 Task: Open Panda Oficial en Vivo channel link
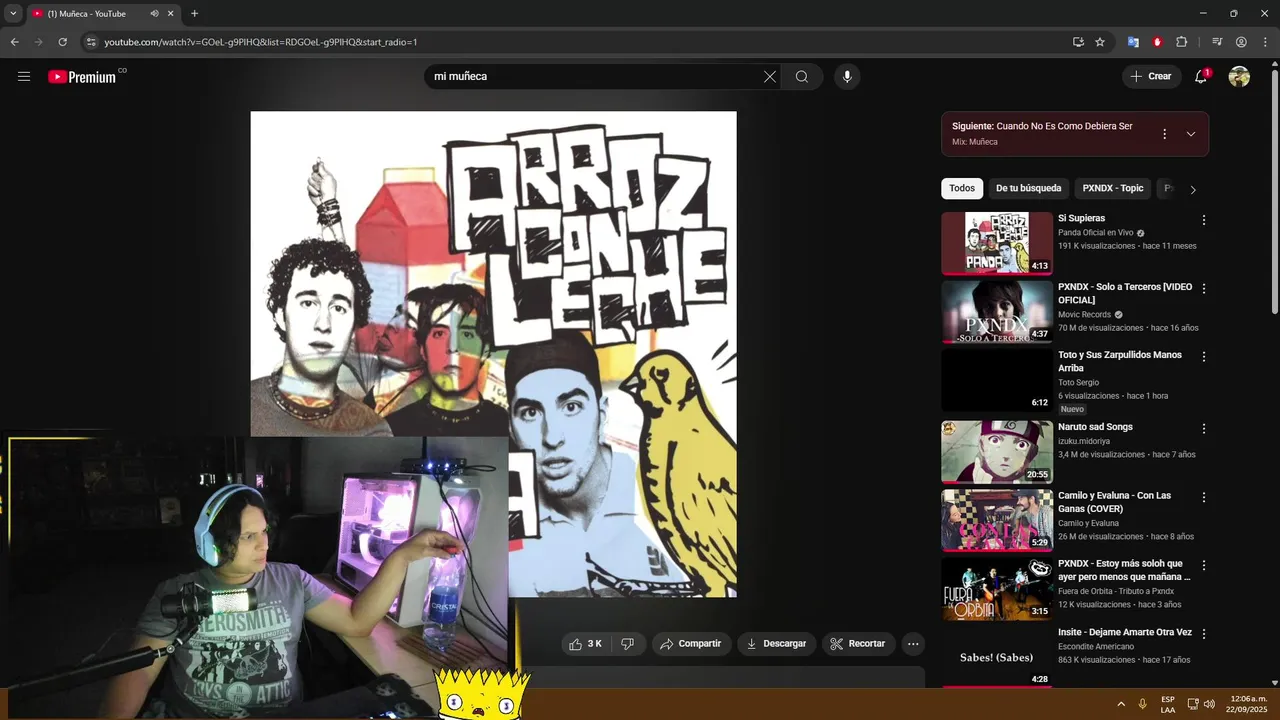click(1095, 232)
